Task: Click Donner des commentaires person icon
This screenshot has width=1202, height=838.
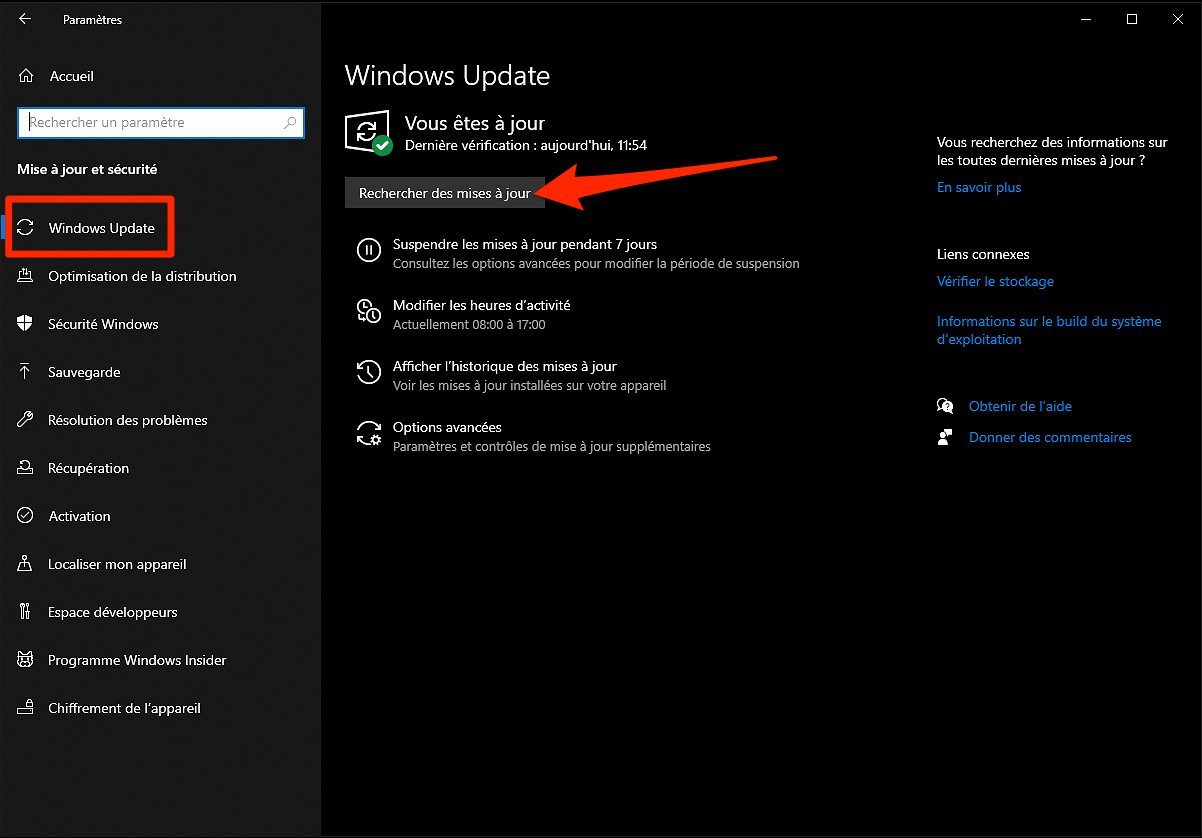Action: pos(945,437)
